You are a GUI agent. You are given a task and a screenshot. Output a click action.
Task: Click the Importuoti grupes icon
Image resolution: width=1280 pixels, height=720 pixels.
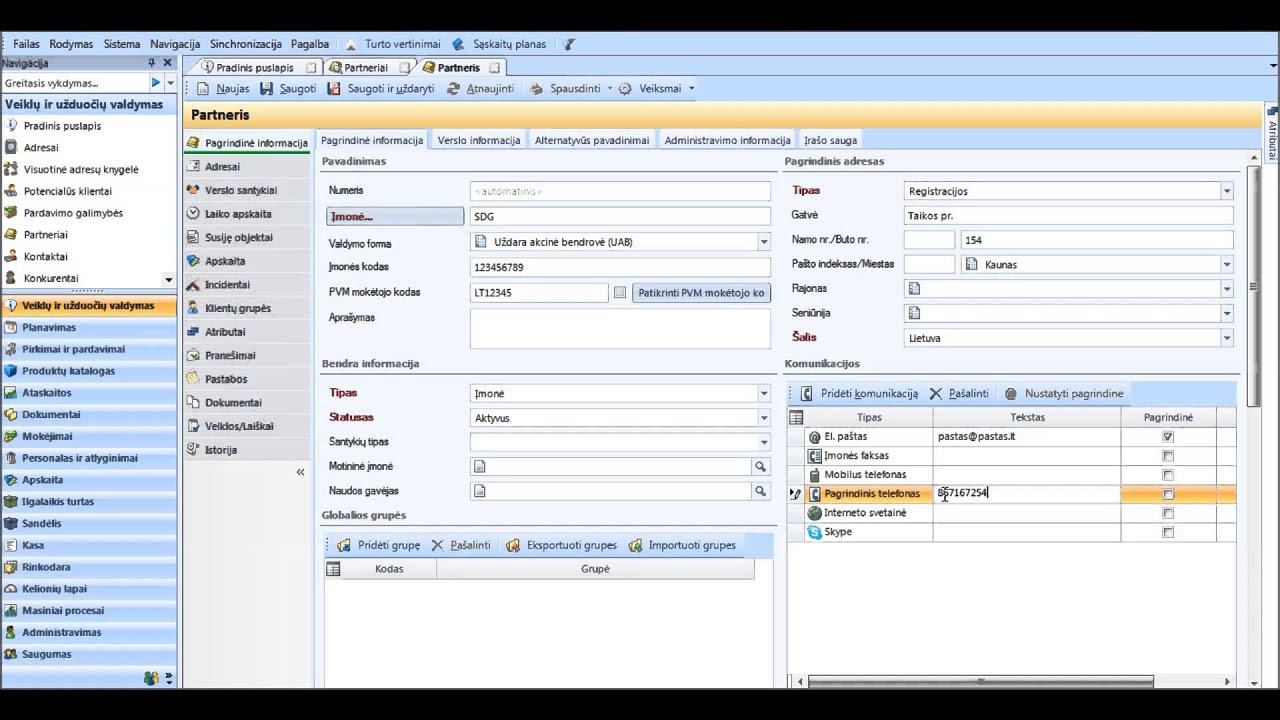(x=636, y=546)
